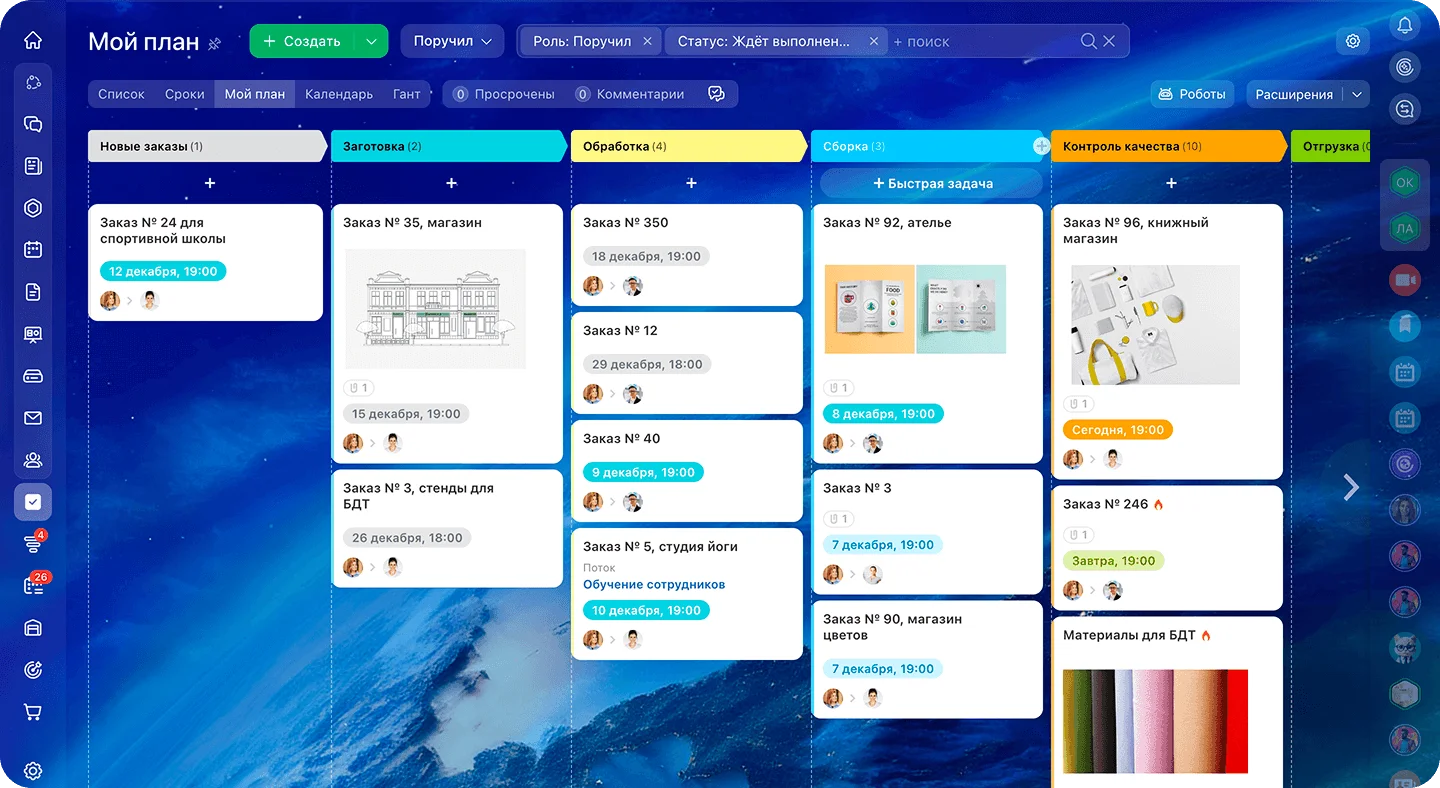Switch to the Календарь tab
Screen dimensions: 1440x788
338,94
